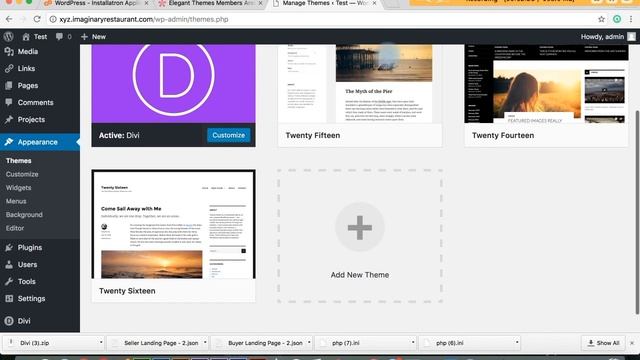Open the comments bubble in admin bar
The height and width of the screenshot is (360, 640).
(59, 37)
